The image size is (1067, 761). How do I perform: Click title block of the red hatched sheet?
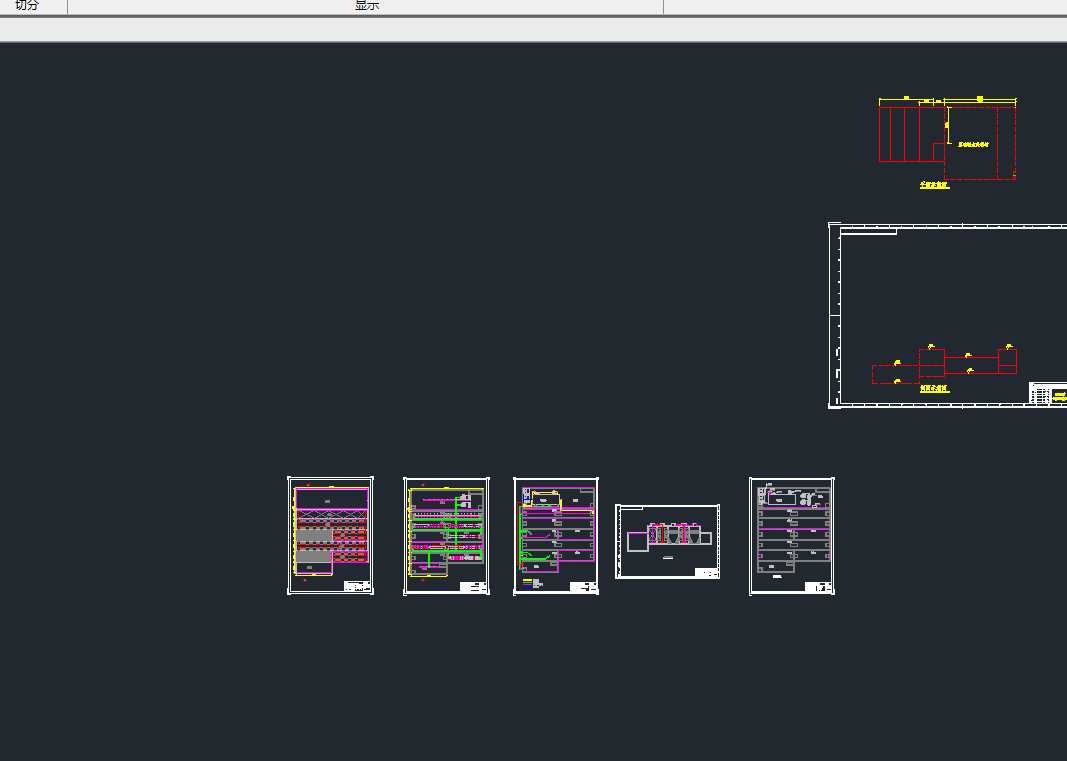pyautogui.click(x=358, y=586)
